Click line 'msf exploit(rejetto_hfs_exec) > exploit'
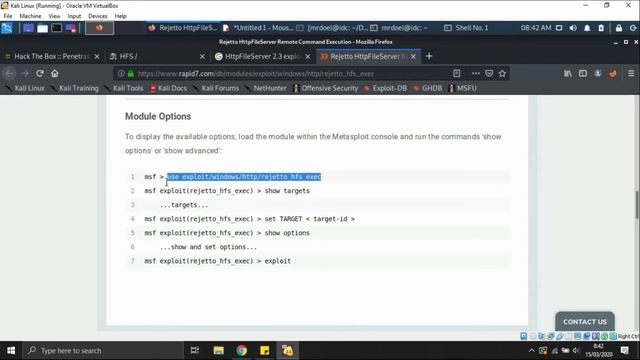 [x=218, y=261]
